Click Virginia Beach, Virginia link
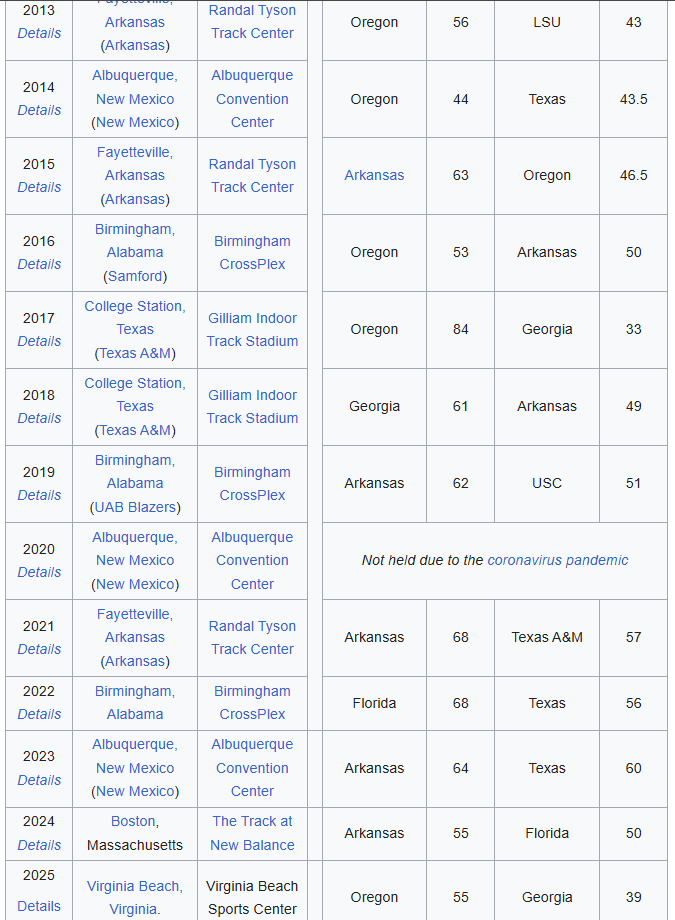The image size is (675, 920). click(x=135, y=897)
